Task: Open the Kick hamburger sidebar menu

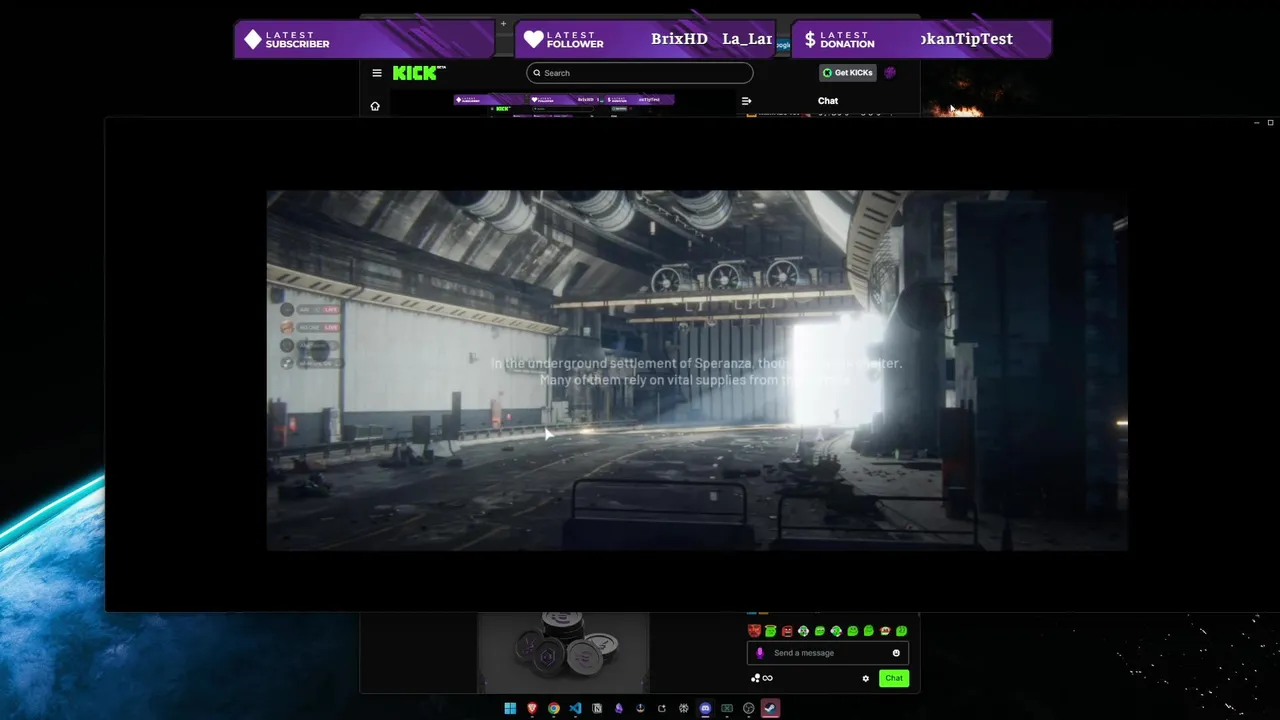Action: pyautogui.click(x=376, y=73)
